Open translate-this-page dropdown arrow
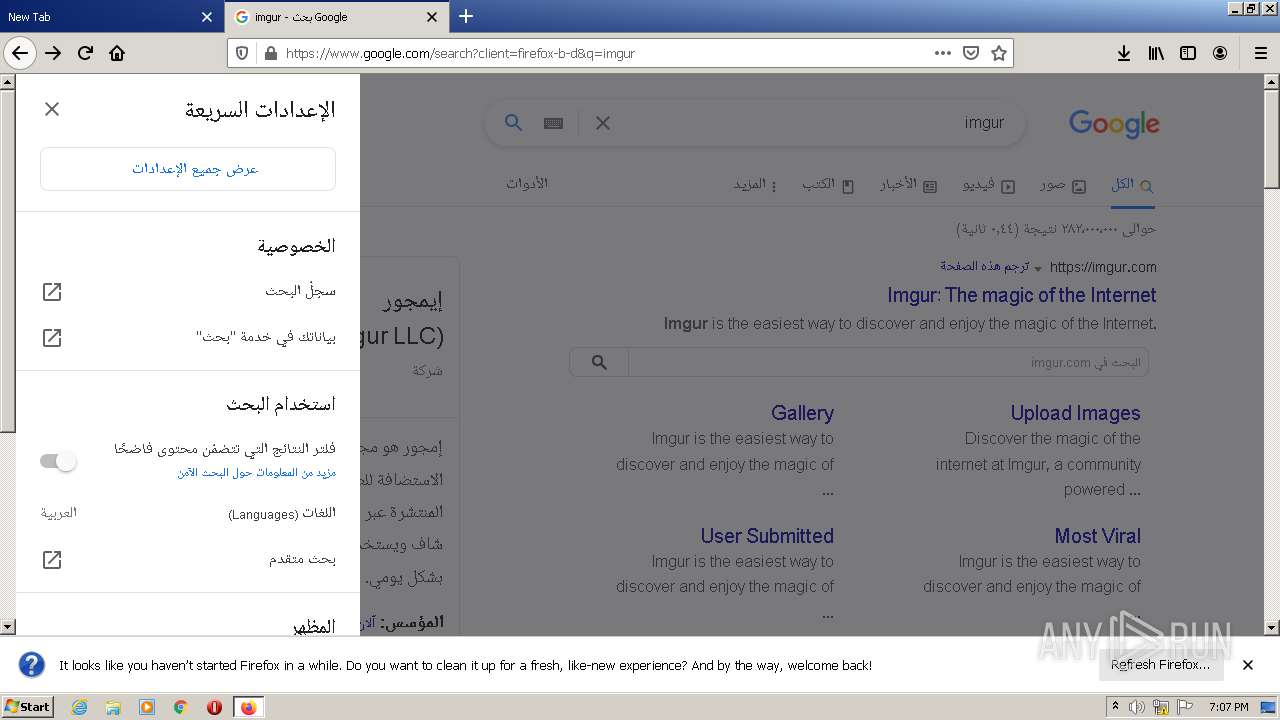The image size is (1280, 720). click(x=1037, y=268)
